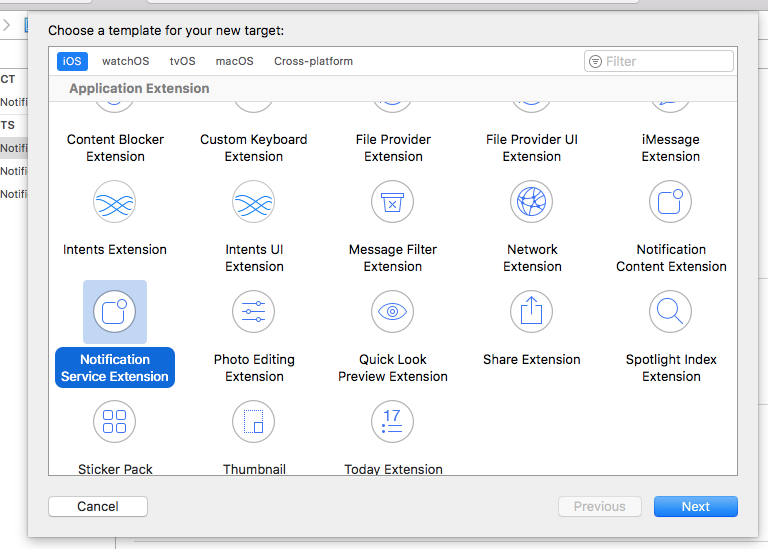Select the File Provider Extension label
This screenshot has width=768, height=549.
point(393,148)
